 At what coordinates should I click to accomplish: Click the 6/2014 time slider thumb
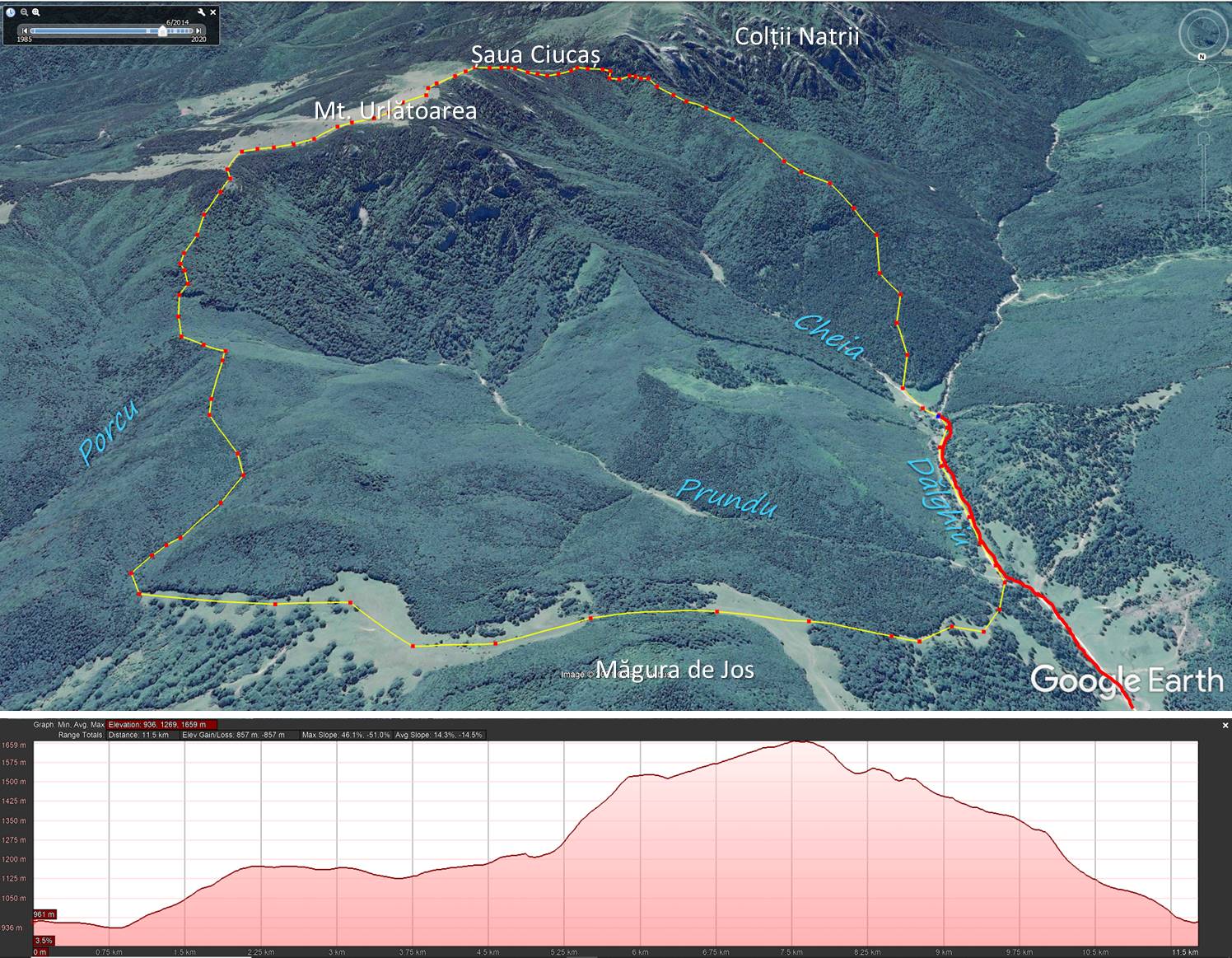[x=162, y=31]
